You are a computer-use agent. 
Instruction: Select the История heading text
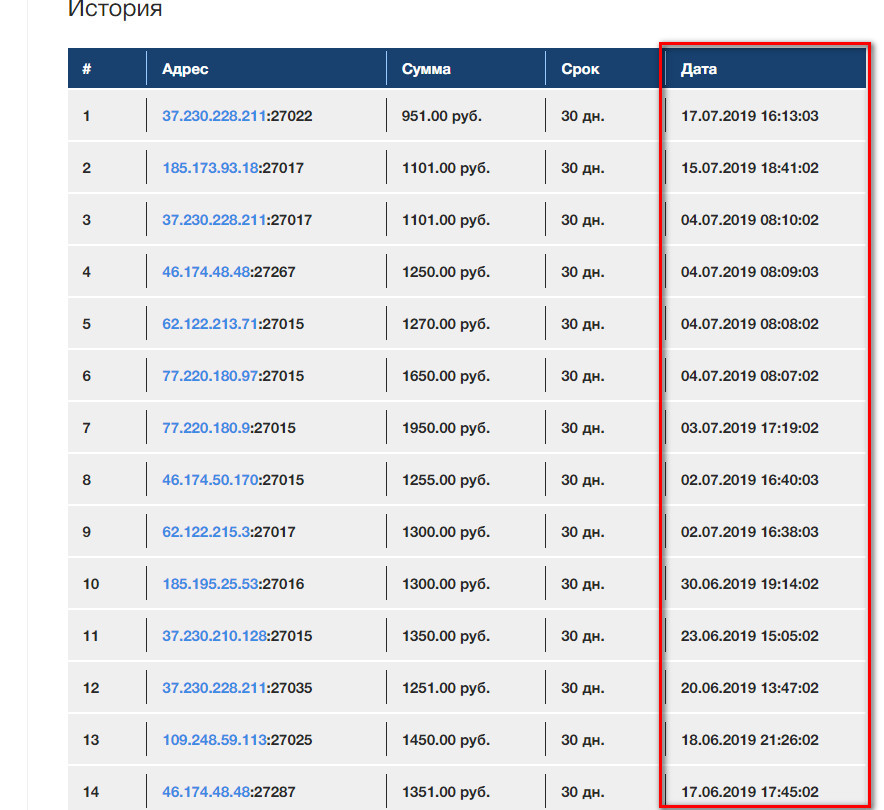(x=115, y=9)
